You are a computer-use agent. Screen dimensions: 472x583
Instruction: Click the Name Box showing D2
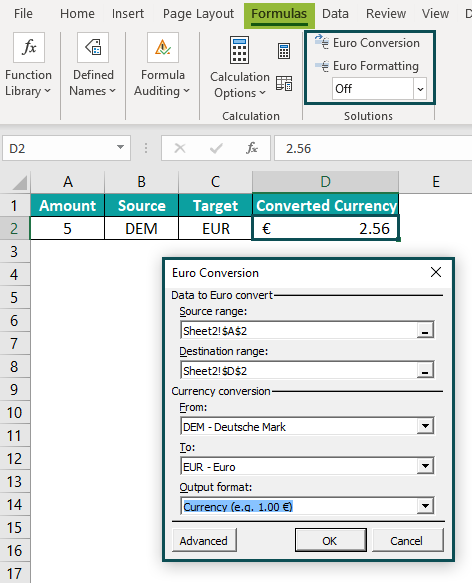click(x=60, y=148)
